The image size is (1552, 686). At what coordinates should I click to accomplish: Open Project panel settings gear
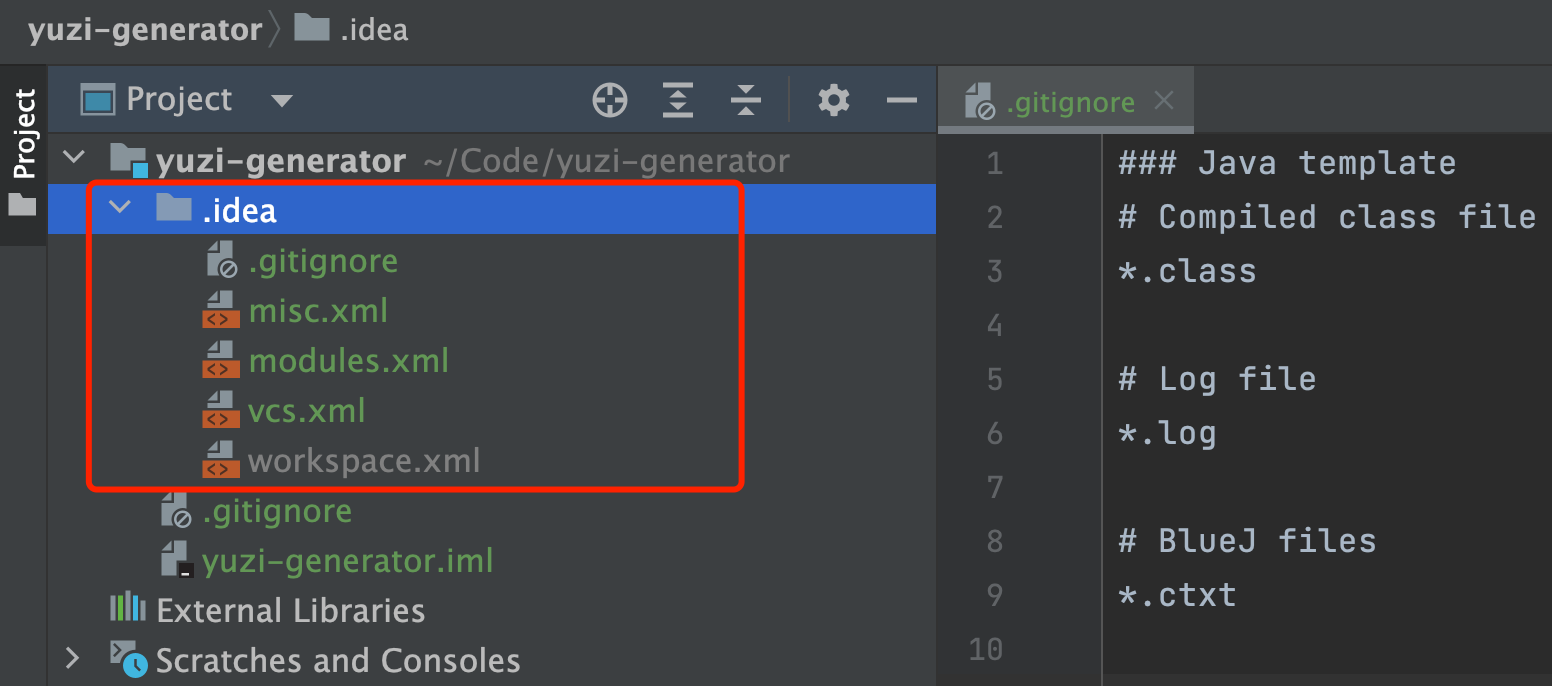pyautogui.click(x=833, y=100)
